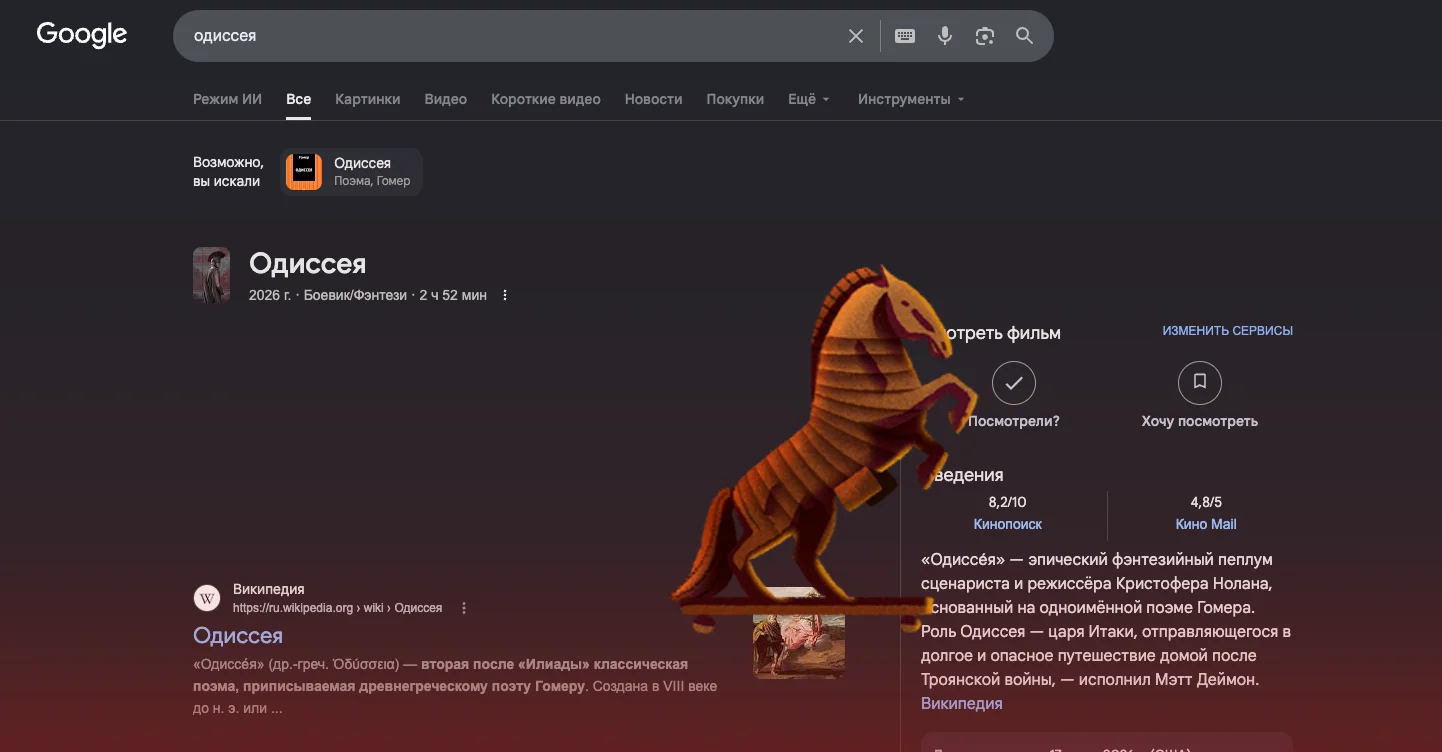Open the Кинопоиск rating link
The image size is (1442, 752).
click(1008, 524)
